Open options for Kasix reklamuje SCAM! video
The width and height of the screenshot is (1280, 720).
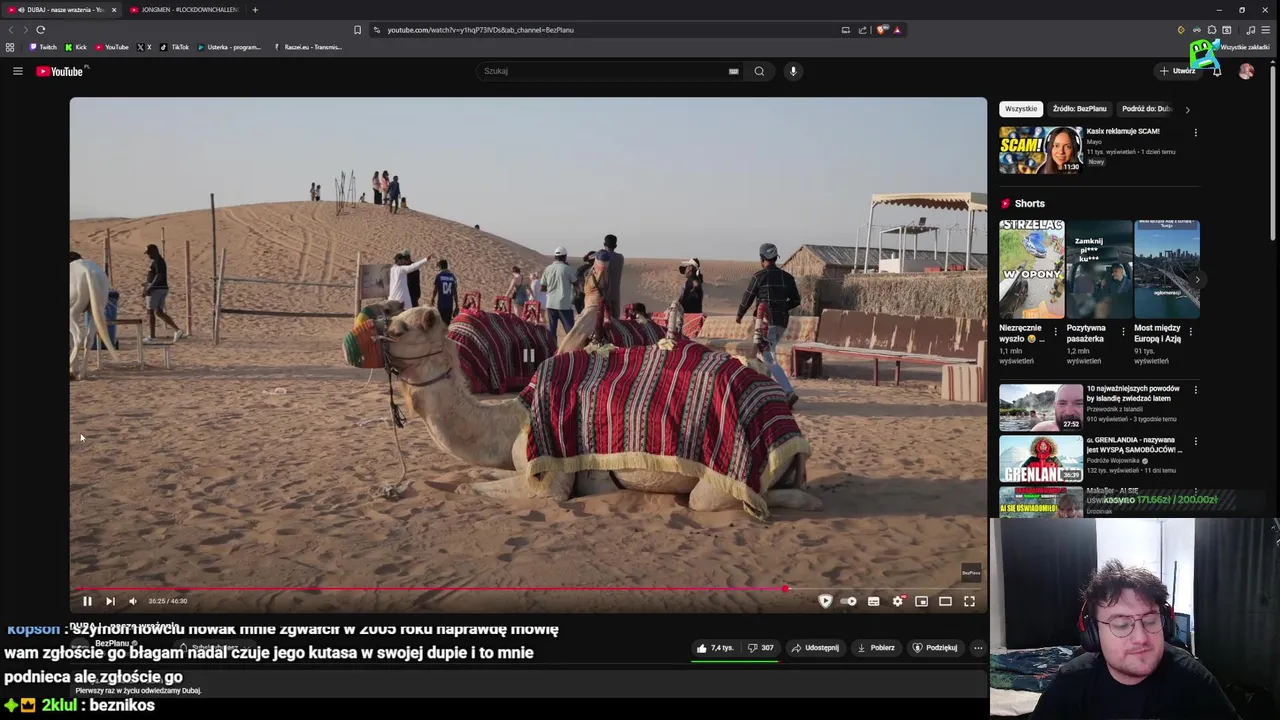click(1195, 132)
